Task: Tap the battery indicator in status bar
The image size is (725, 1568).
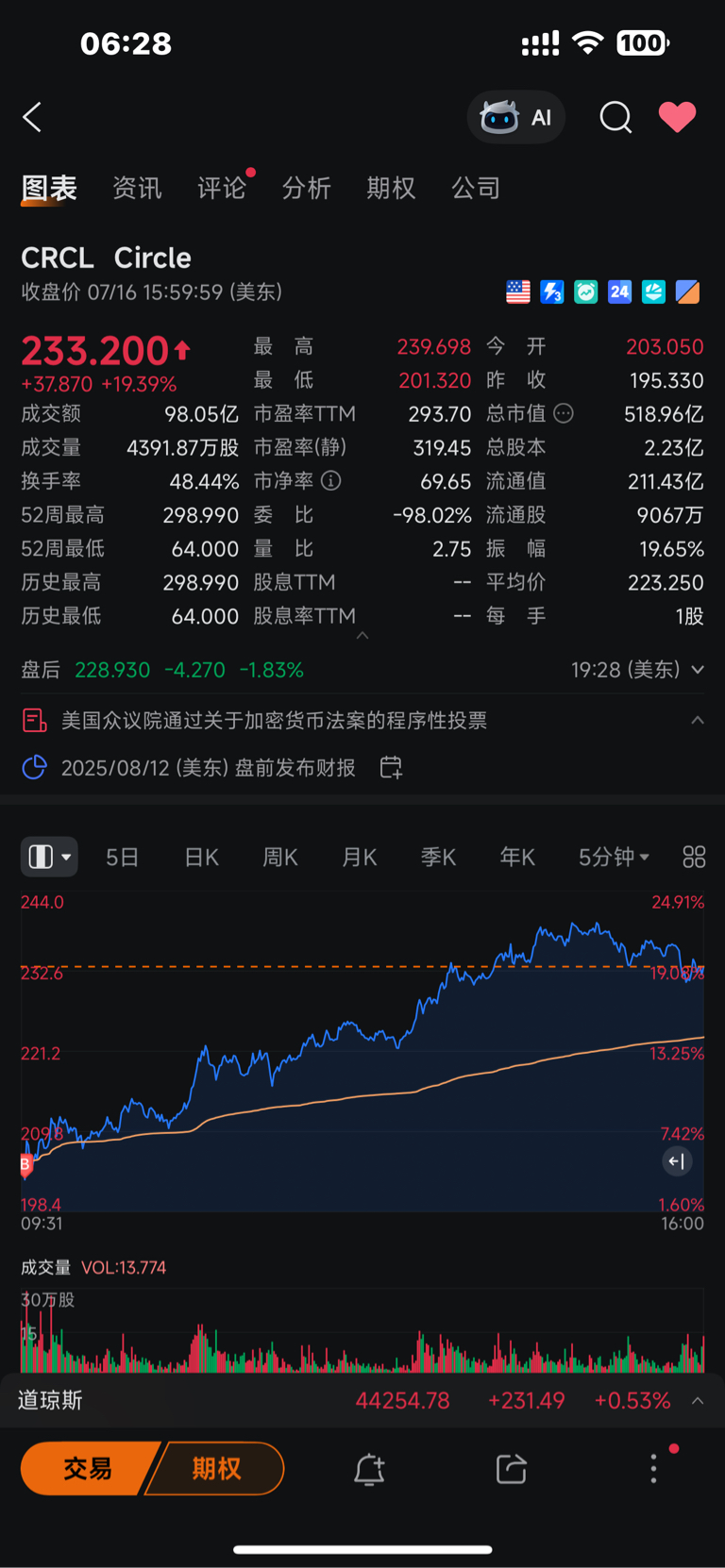Action: (643, 42)
